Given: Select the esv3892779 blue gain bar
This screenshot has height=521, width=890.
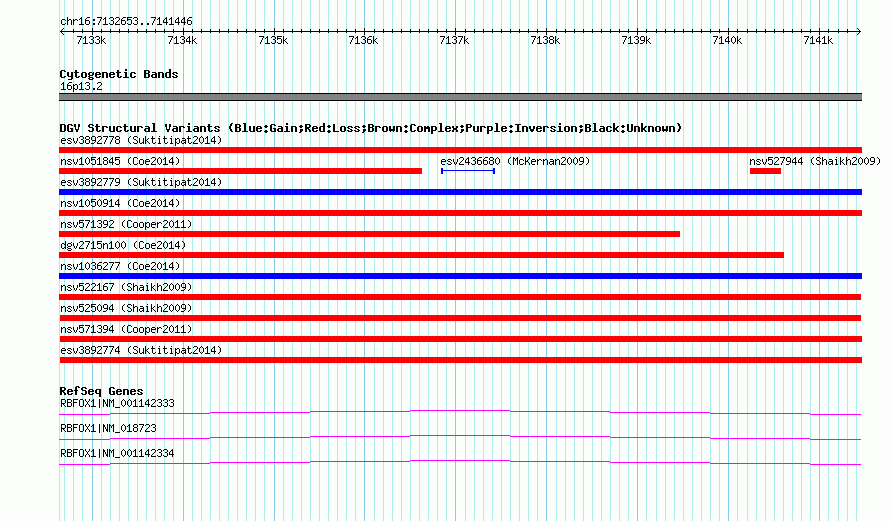Looking at the screenshot, I should tap(460, 192).
